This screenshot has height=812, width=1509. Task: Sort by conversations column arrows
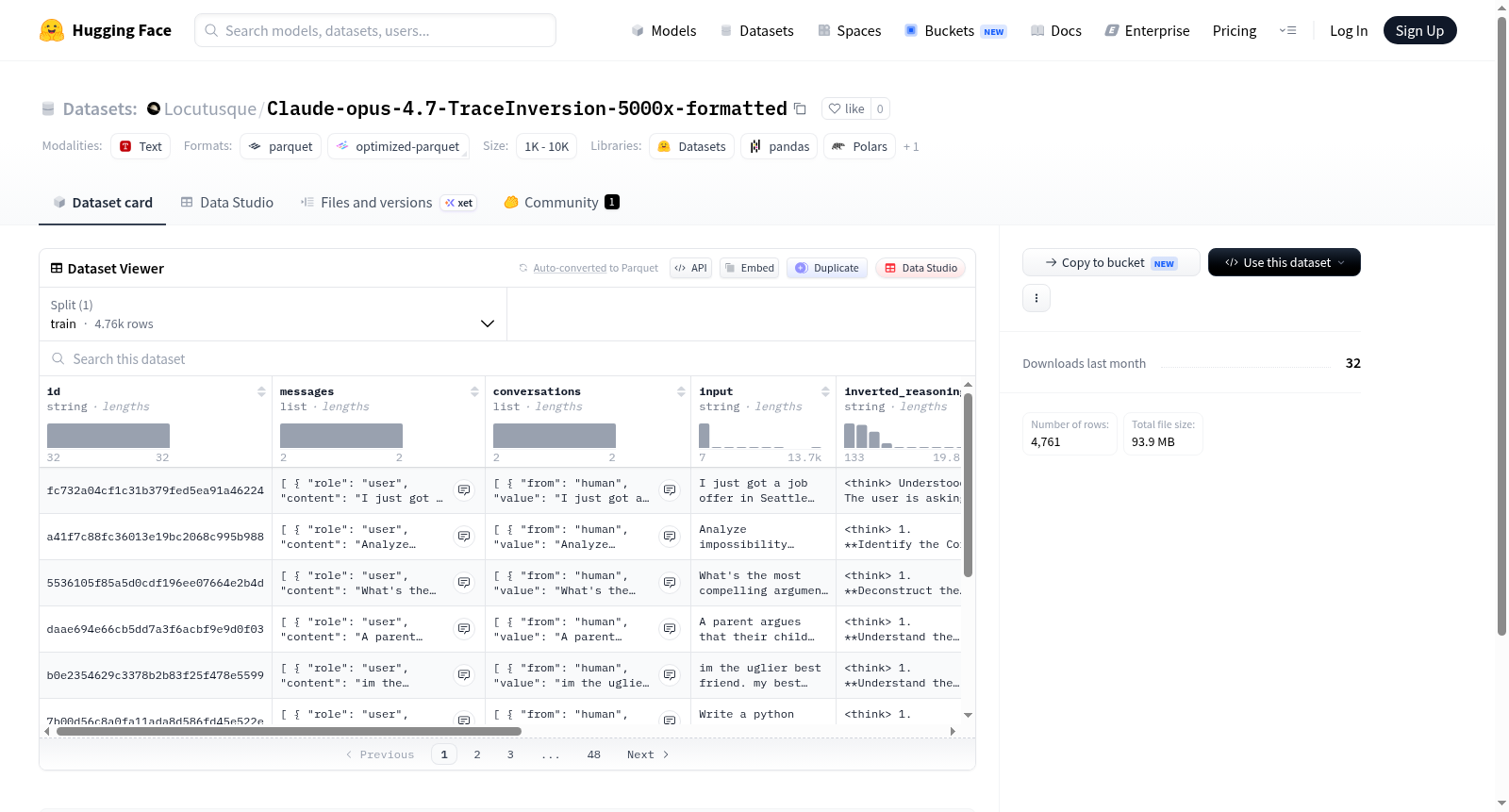pos(681,391)
